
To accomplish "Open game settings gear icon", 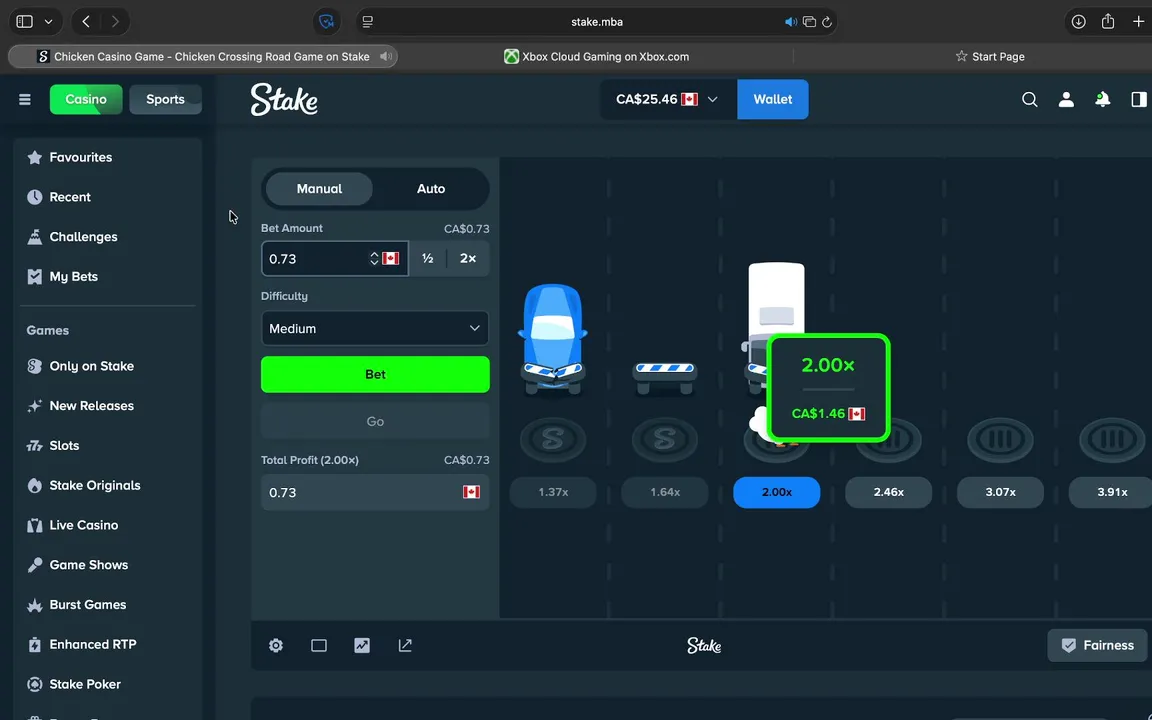I will (276, 645).
